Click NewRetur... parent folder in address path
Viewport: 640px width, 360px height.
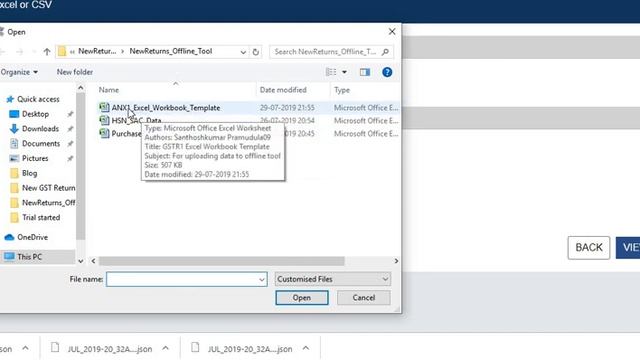[x=97, y=51]
